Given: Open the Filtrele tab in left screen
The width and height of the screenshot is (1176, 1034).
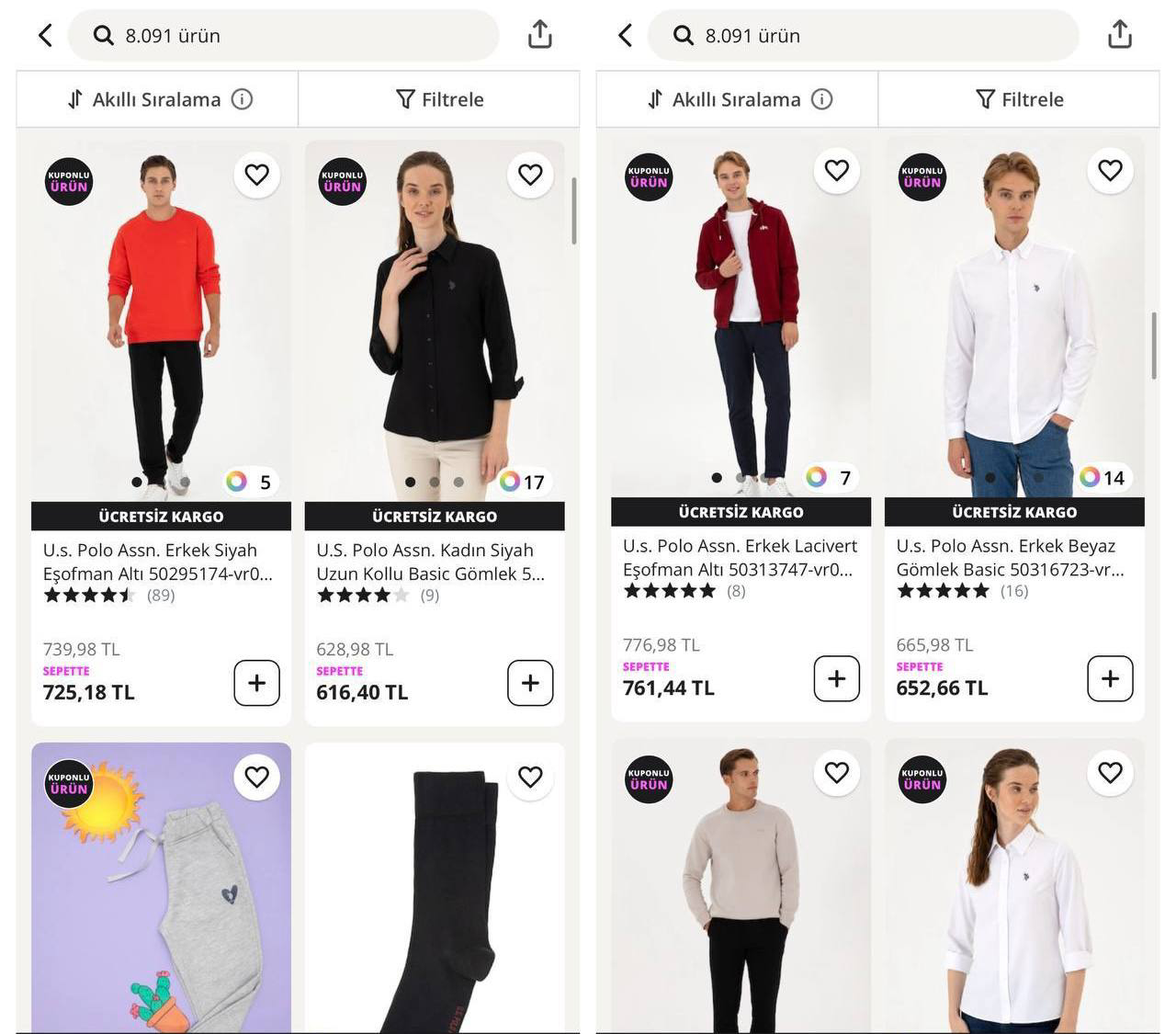Looking at the screenshot, I should tap(439, 99).
